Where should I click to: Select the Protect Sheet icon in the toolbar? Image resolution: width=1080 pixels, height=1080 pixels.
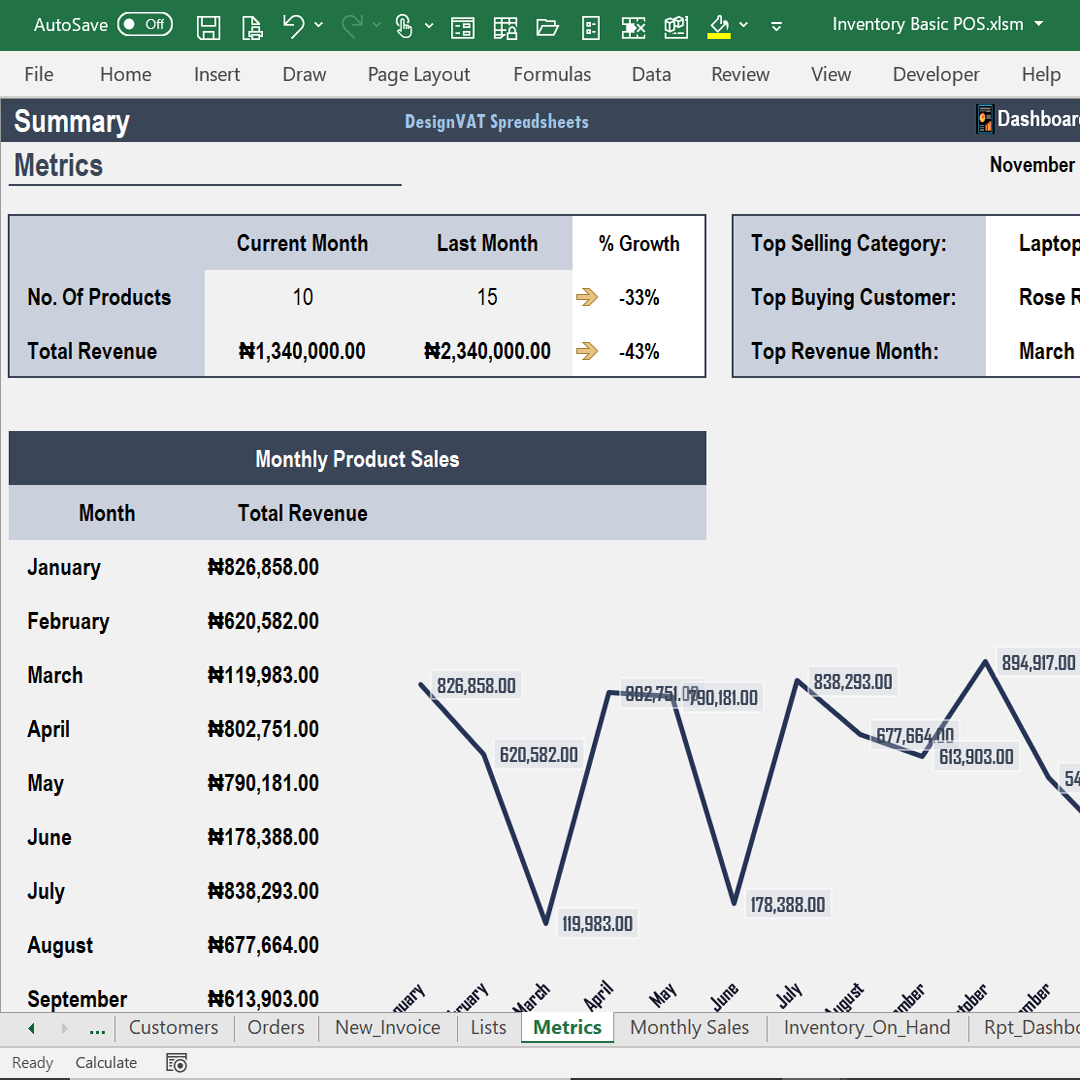tap(506, 27)
